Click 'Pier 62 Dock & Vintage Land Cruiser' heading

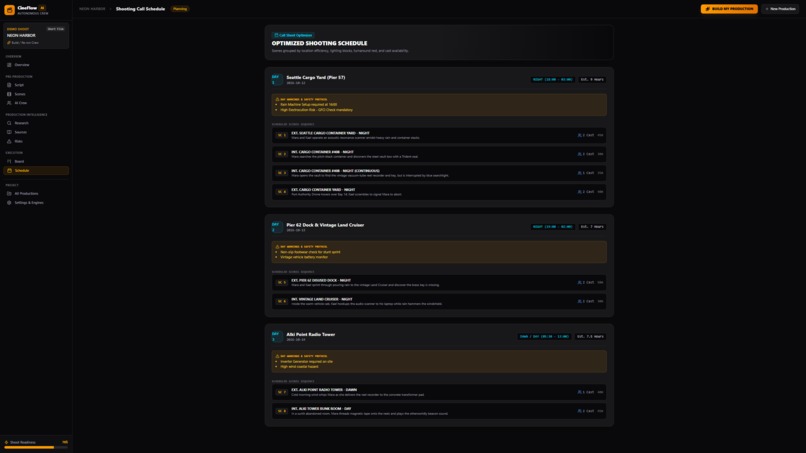[x=325, y=225]
